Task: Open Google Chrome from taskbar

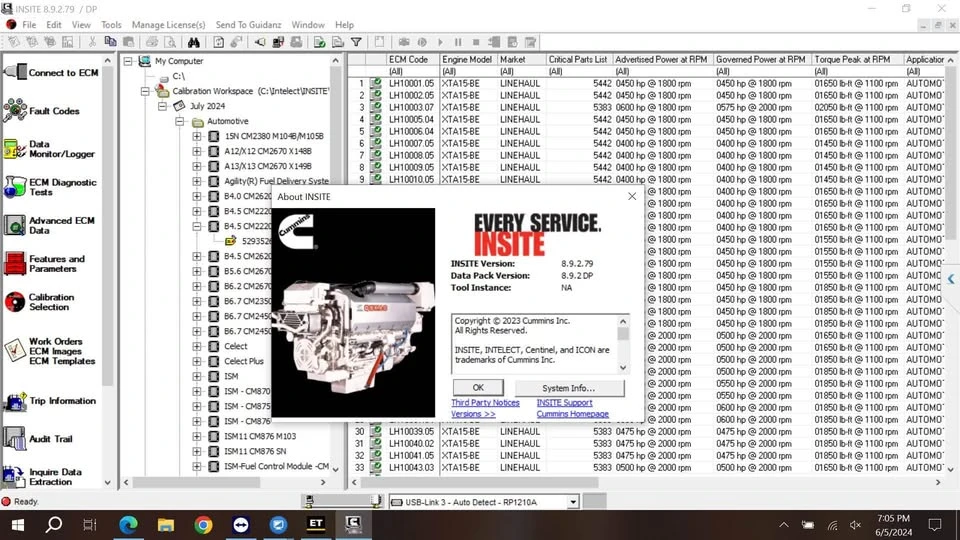Action: pyautogui.click(x=203, y=525)
